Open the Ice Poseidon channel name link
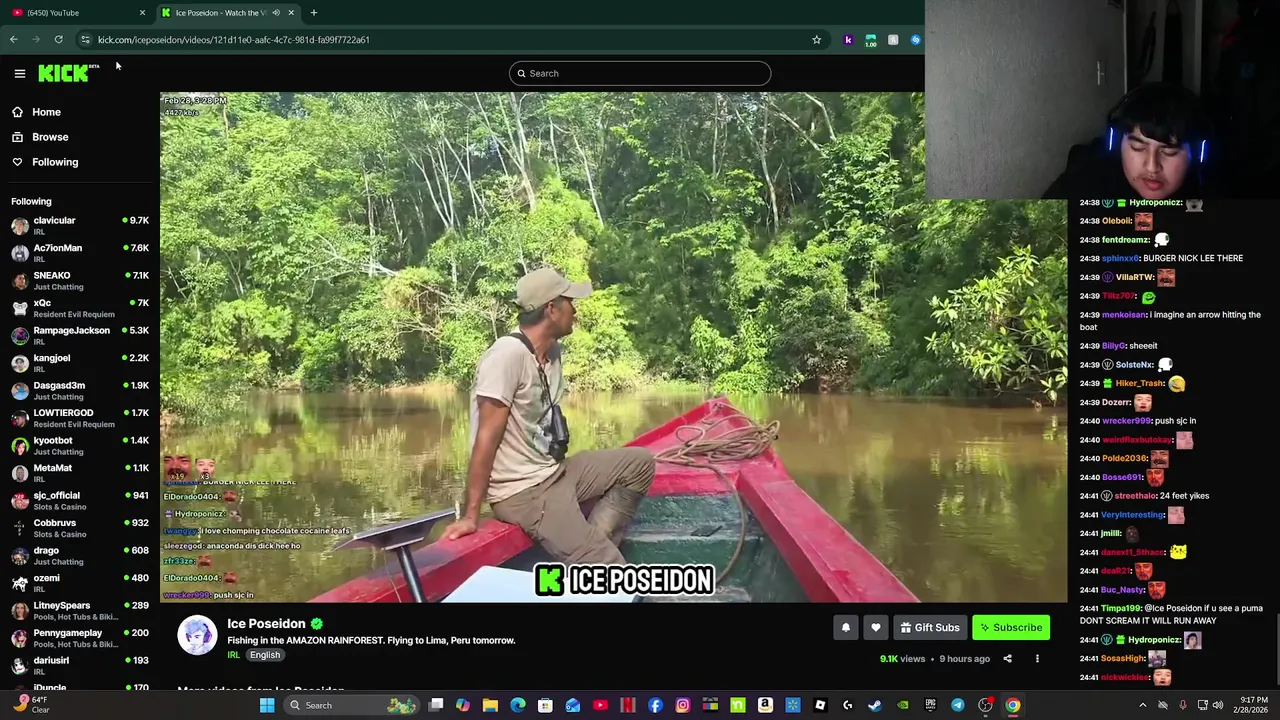1280x720 pixels. pos(266,624)
